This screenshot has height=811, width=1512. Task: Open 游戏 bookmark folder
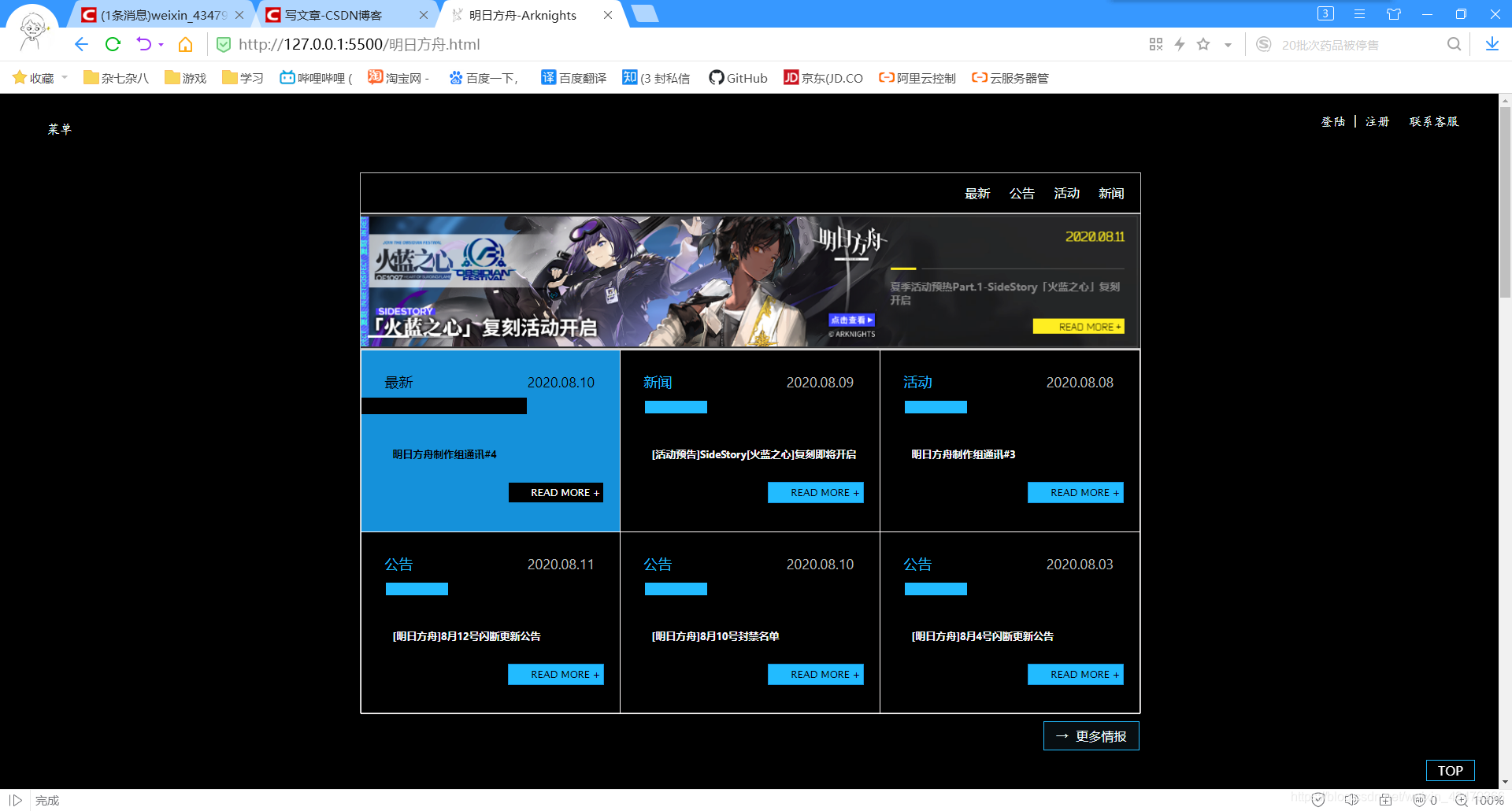pyautogui.click(x=186, y=78)
